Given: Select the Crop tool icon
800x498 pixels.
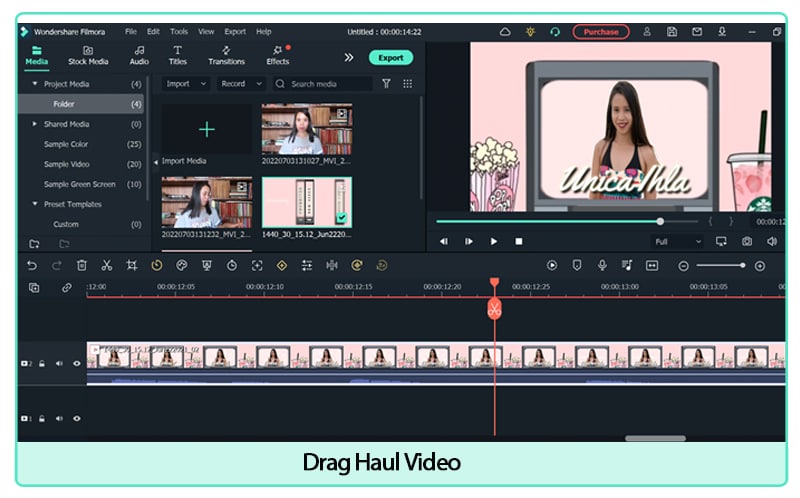Looking at the screenshot, I should click(x=132, y=265).
